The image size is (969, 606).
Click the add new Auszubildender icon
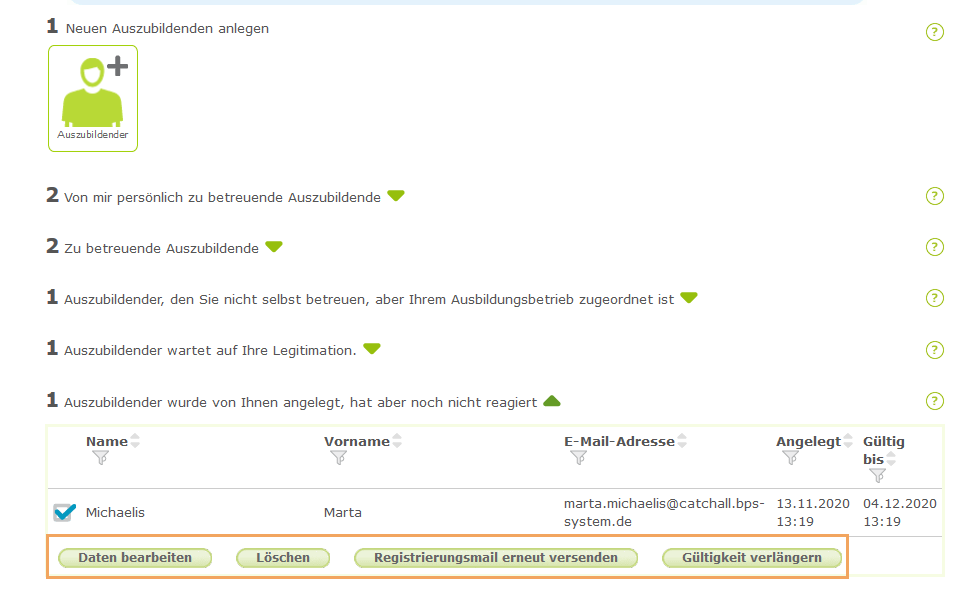point(93,98)
